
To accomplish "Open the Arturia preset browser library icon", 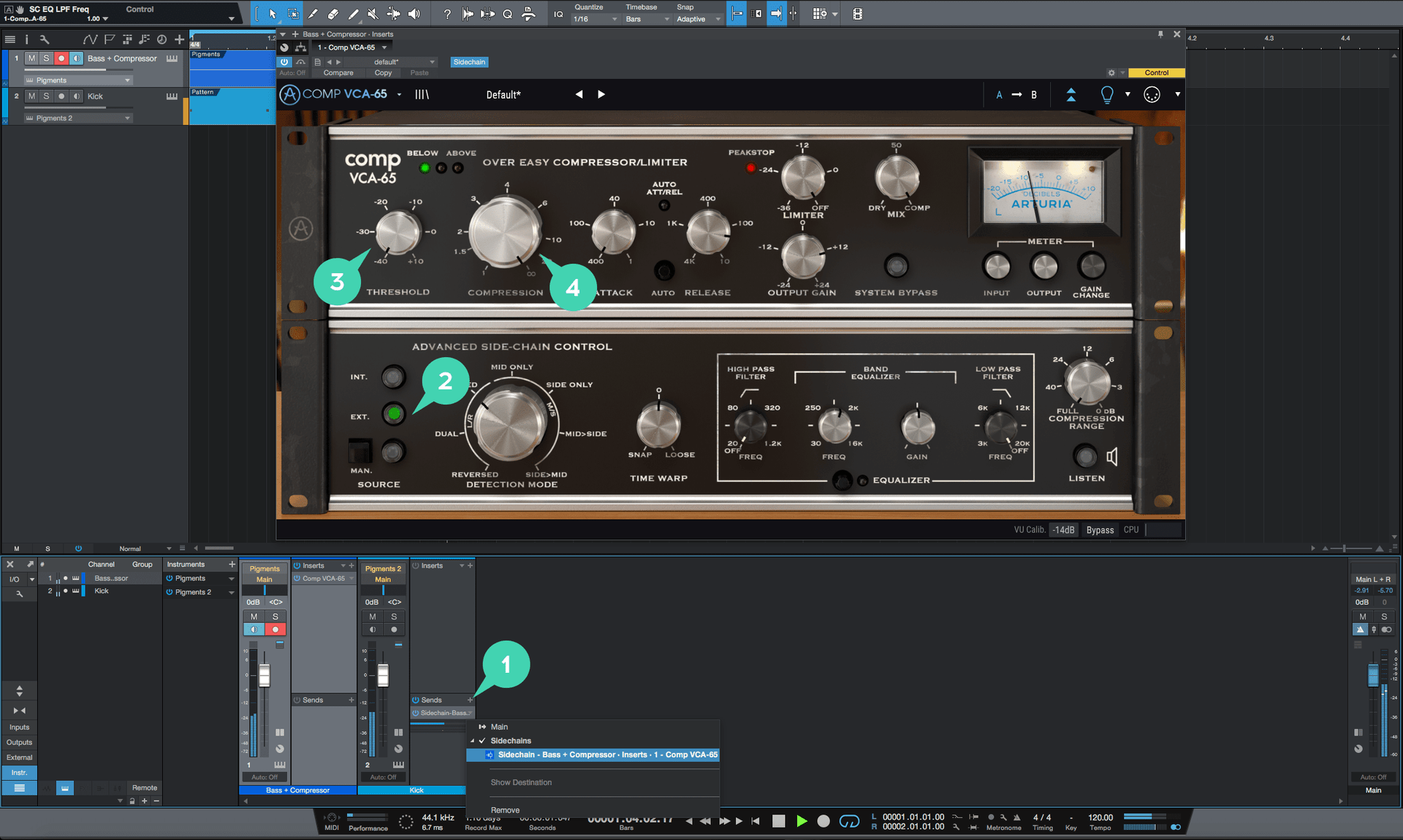I will click(422, 94).
